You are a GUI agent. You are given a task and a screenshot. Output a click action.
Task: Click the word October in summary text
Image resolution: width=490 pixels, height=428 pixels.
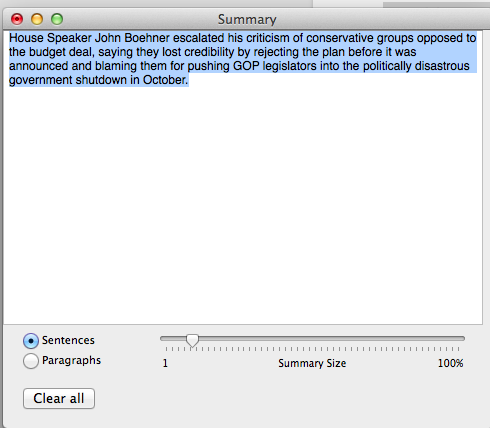point(165,80)
